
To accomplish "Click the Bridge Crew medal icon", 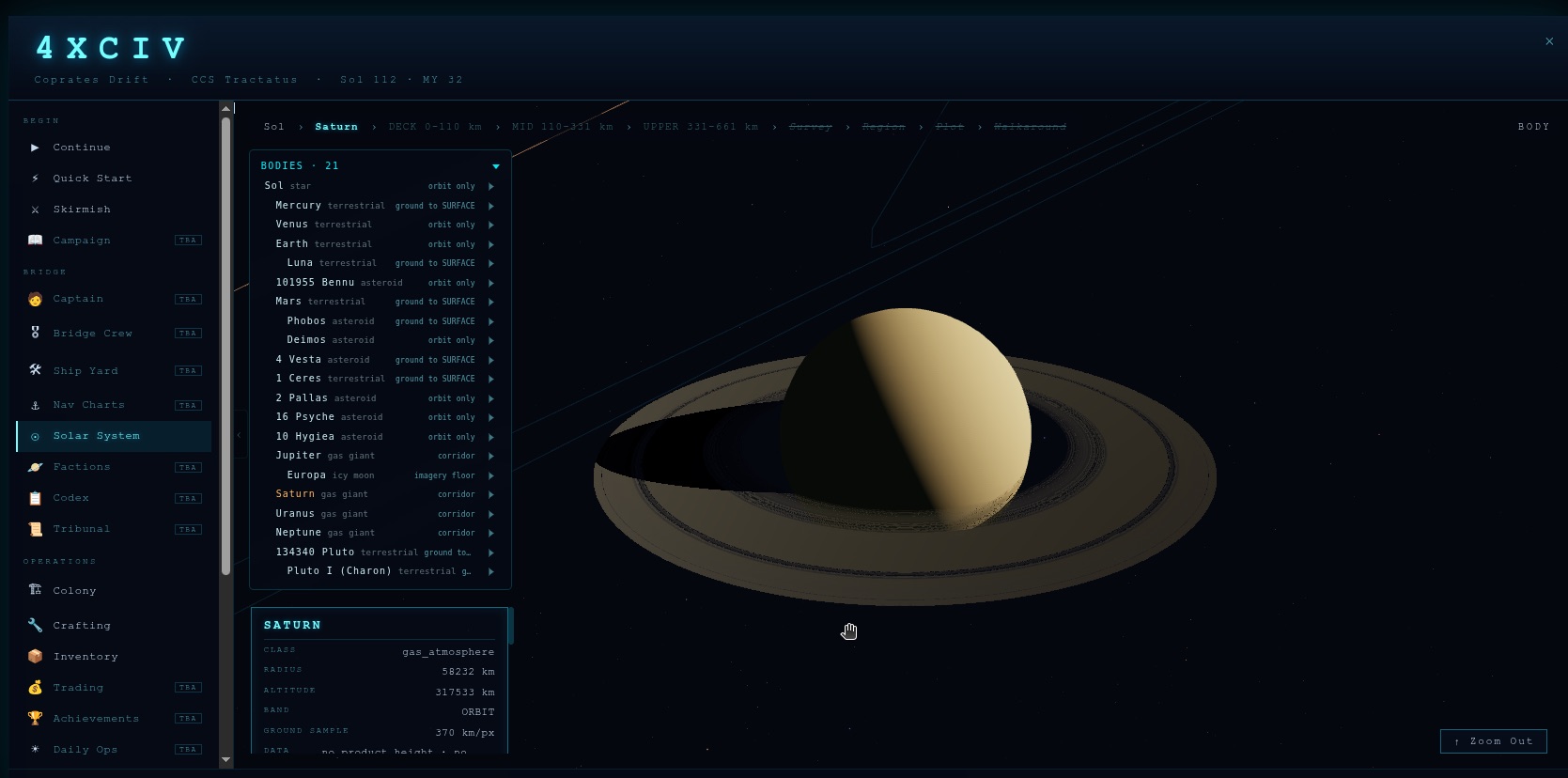I will (35, 333).
